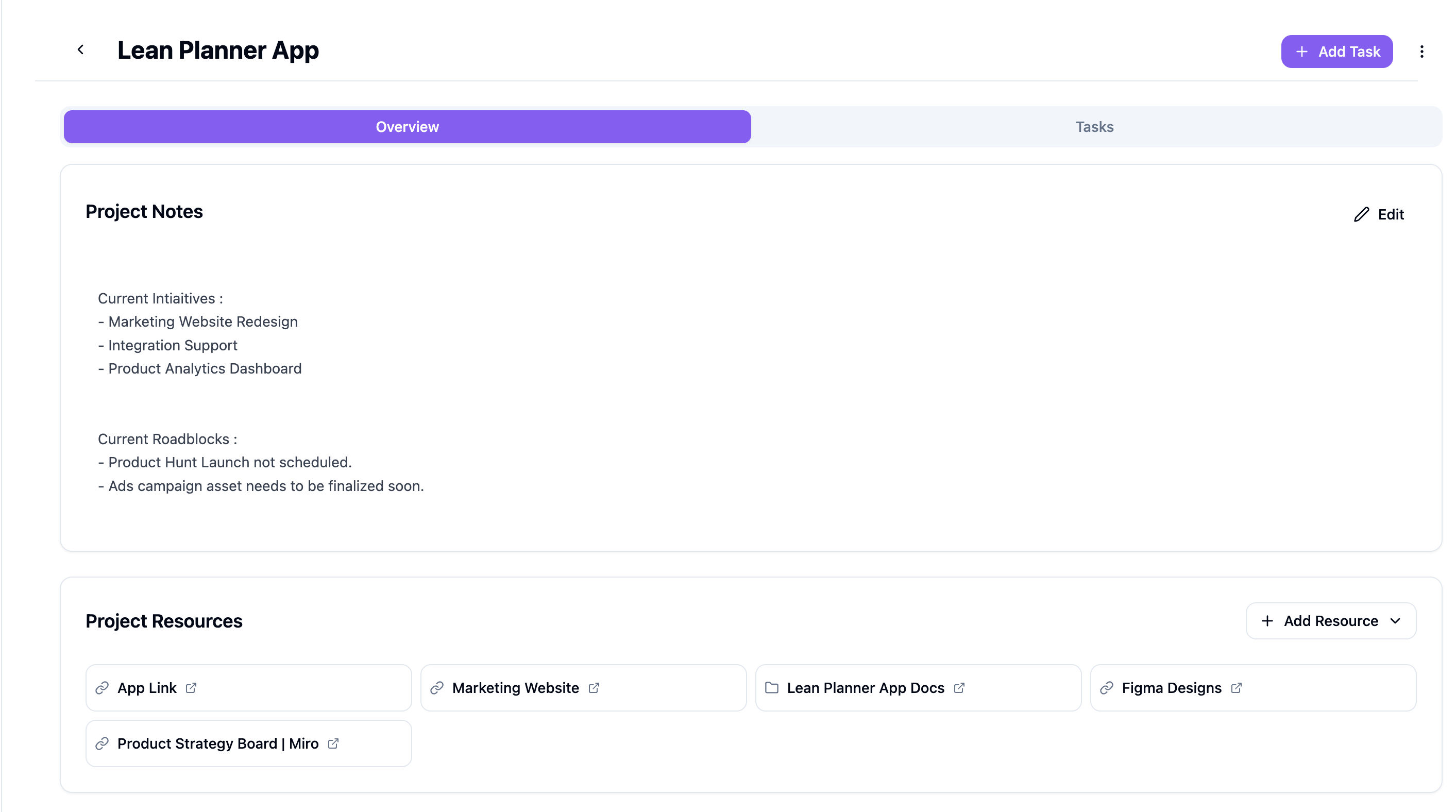Expand the Add Resource dropdown
Screen dimensions: 1456x812
[1330, 620]
